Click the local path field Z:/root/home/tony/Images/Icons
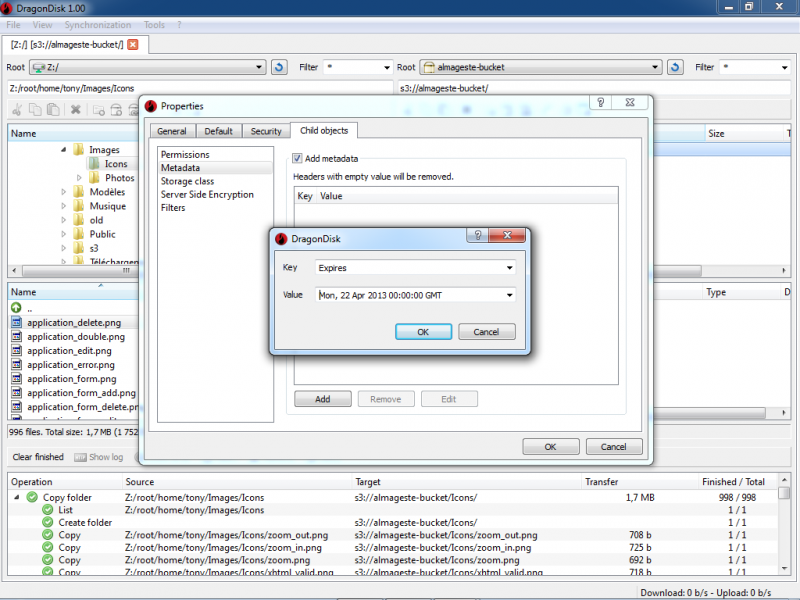This screenshot has height=600, width=800. point(200,88)
